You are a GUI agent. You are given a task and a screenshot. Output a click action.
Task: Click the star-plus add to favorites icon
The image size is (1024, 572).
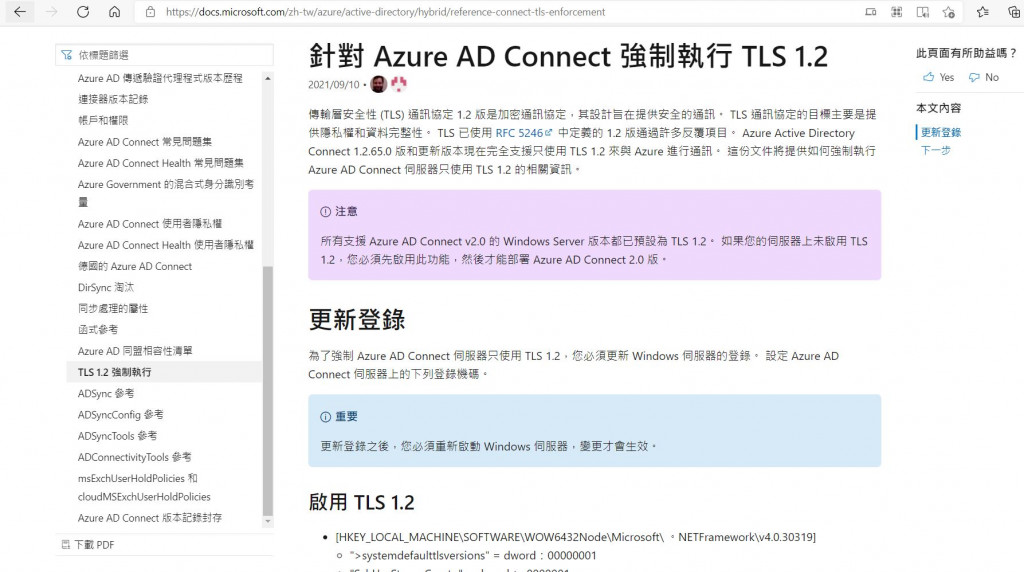click(x=949, y=12)
